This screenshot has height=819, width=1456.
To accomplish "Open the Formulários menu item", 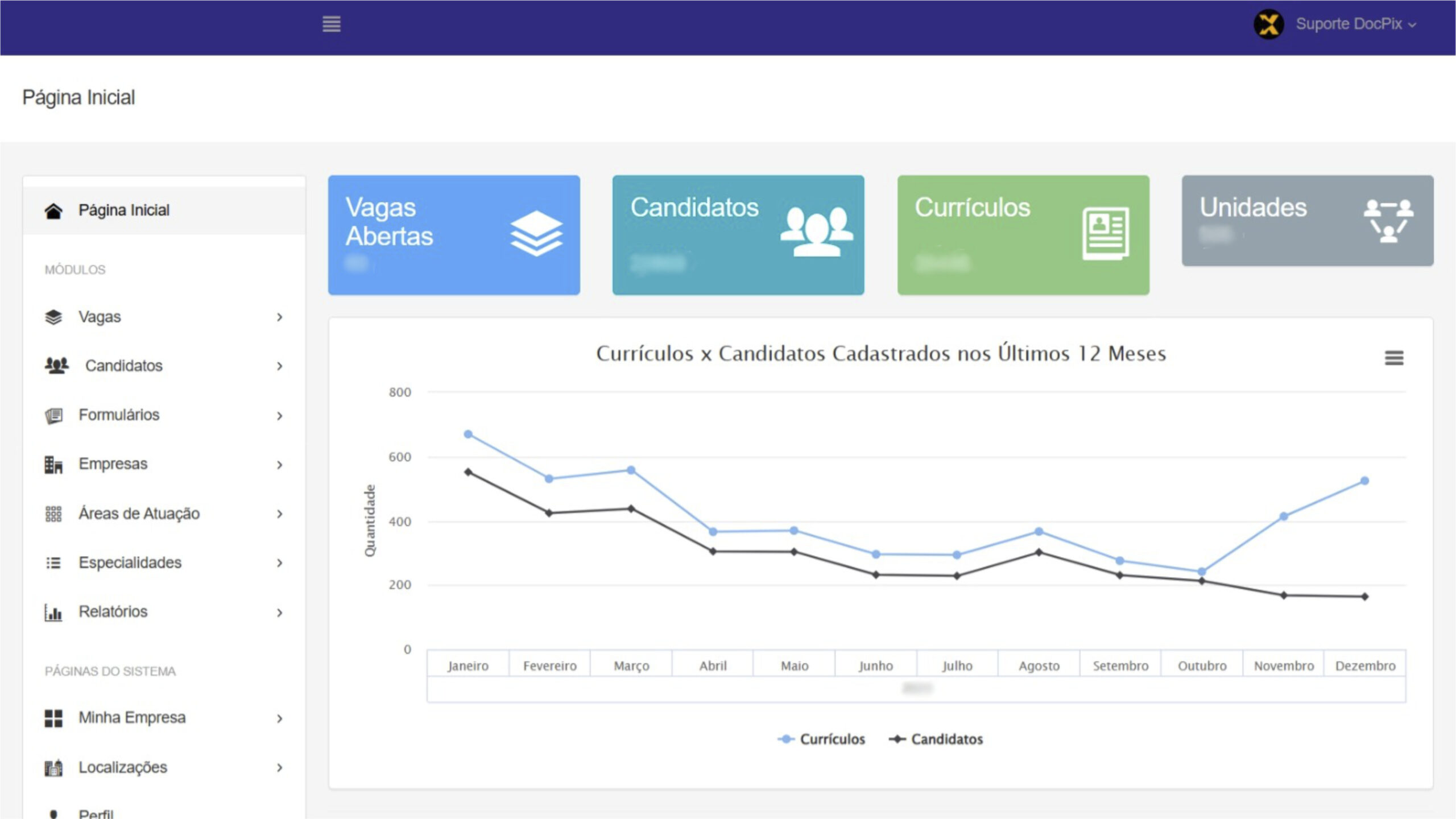I will [119, 415].
